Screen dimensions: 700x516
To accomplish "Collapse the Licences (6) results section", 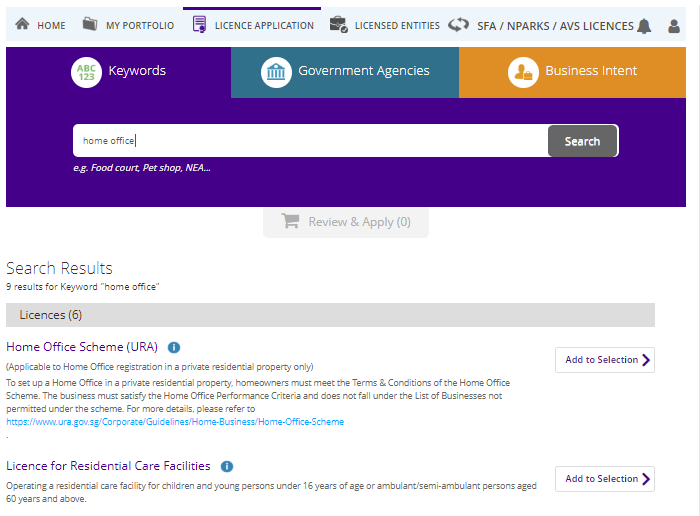I will 330,315.
